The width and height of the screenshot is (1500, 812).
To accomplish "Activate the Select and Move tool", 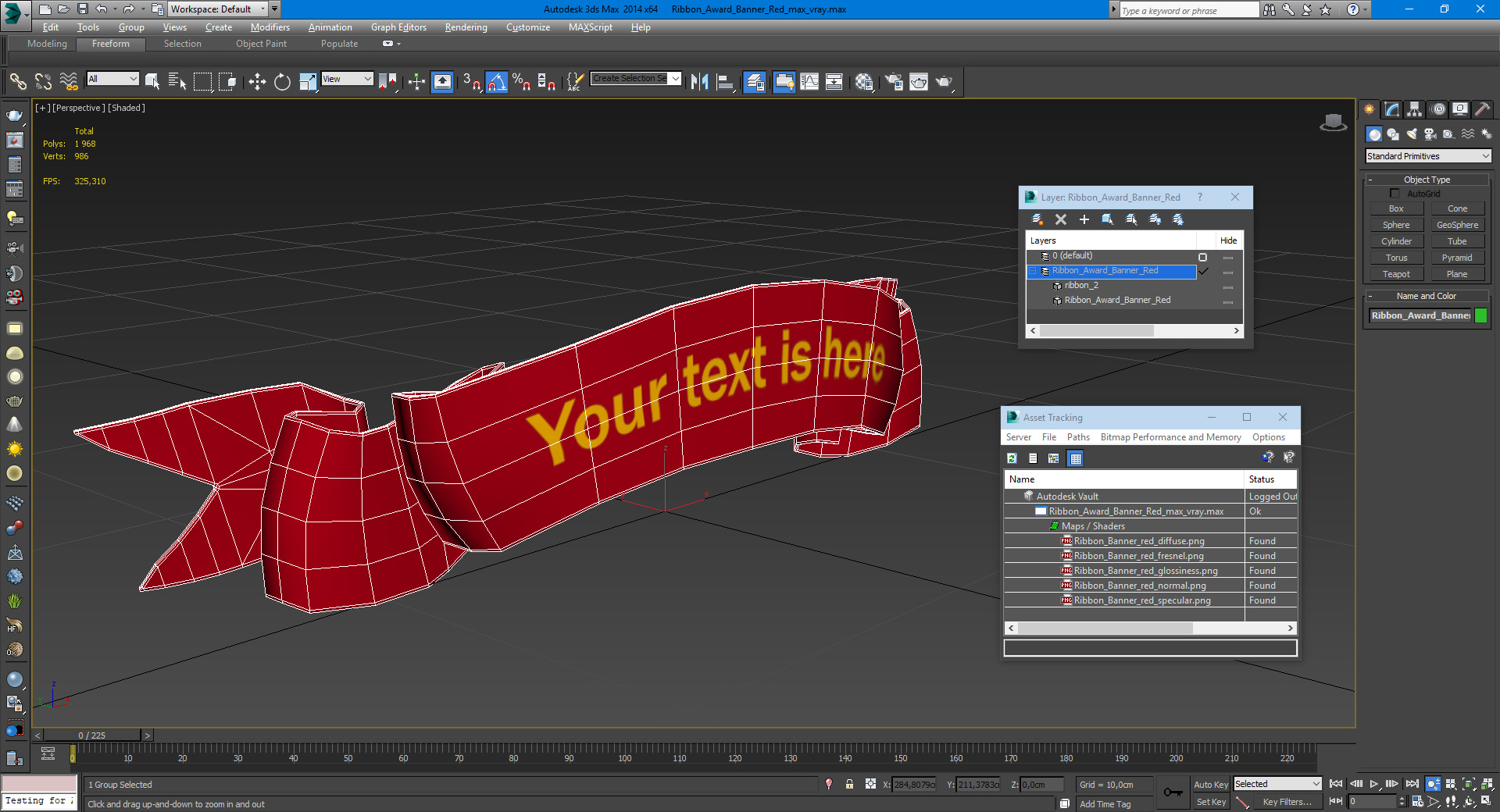I will tap(257, 81).
